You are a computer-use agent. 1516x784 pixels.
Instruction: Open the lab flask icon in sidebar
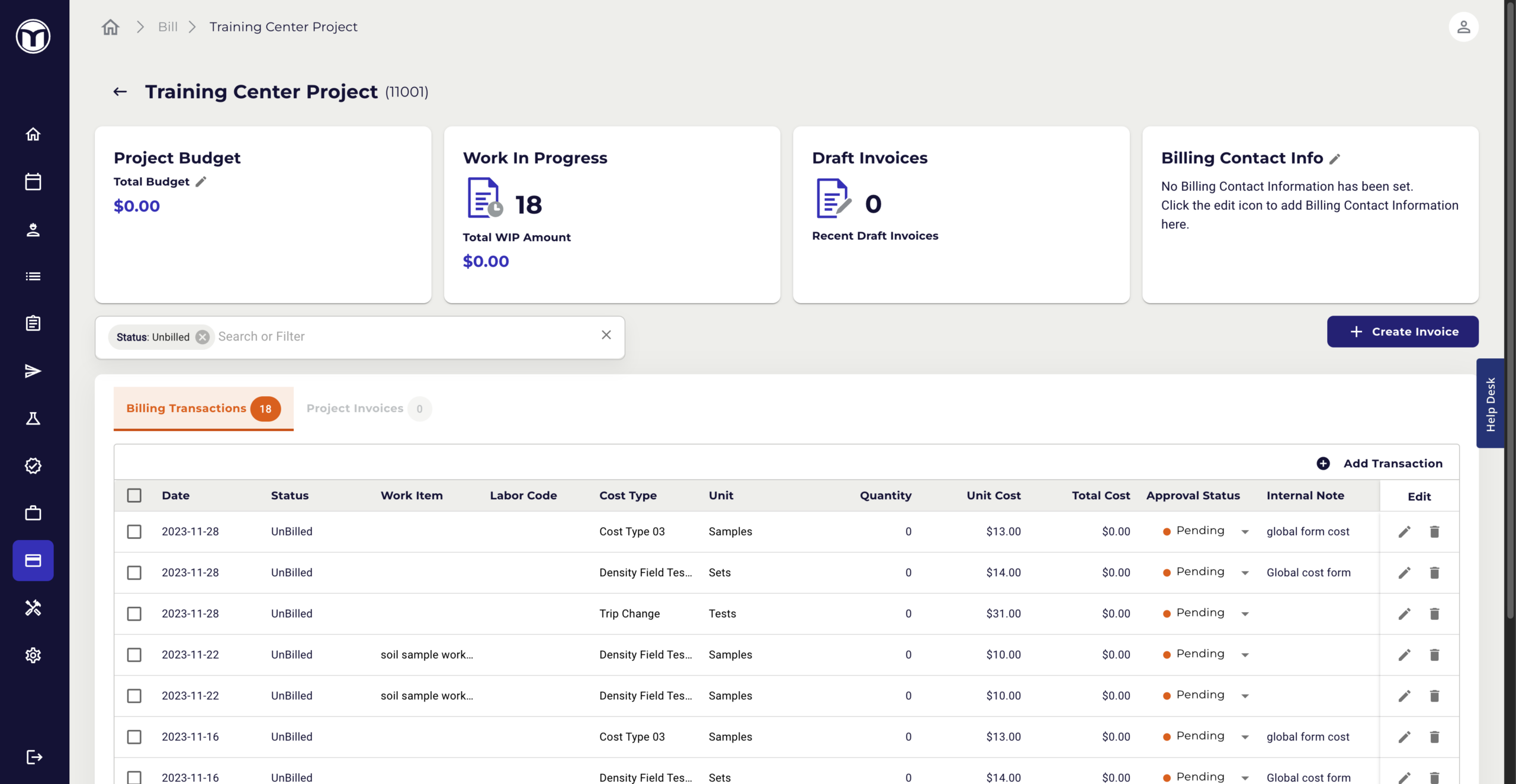coord(33,419)
